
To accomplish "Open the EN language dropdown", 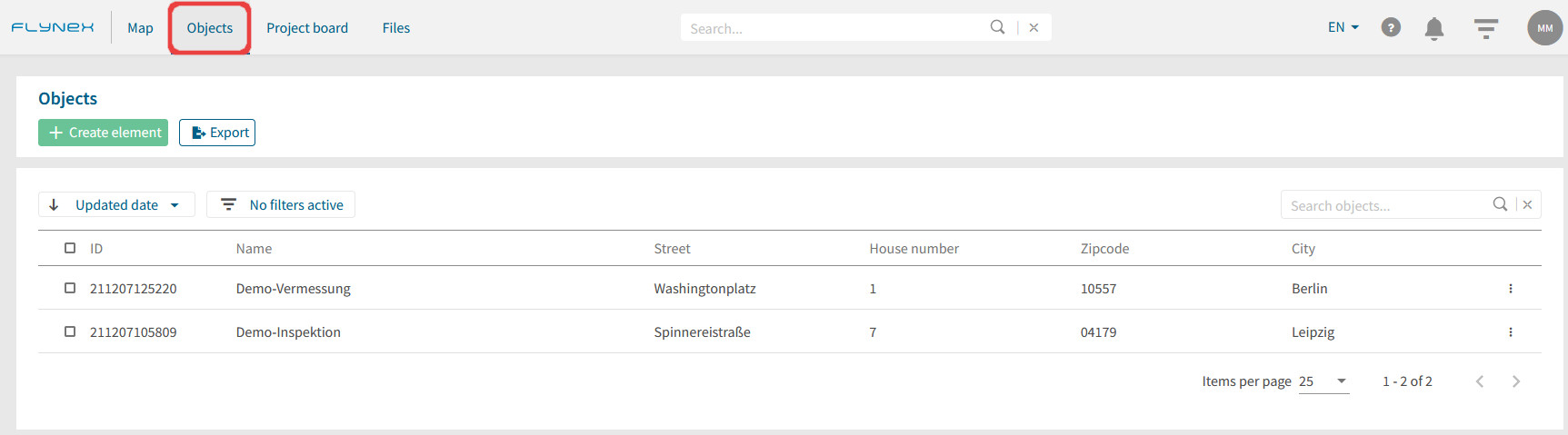I will [1343, 27].
